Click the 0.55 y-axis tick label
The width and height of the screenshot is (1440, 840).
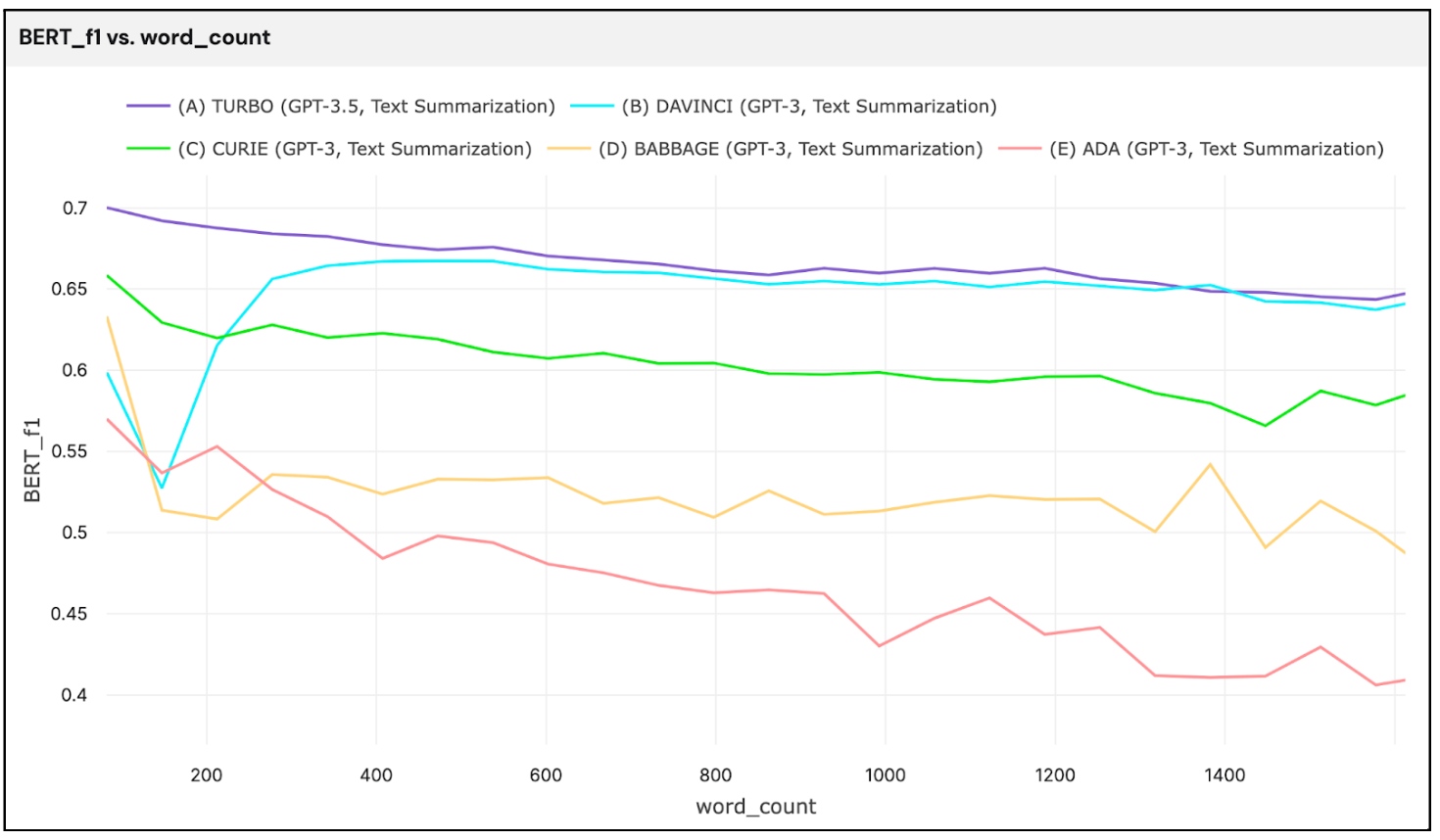69,451
